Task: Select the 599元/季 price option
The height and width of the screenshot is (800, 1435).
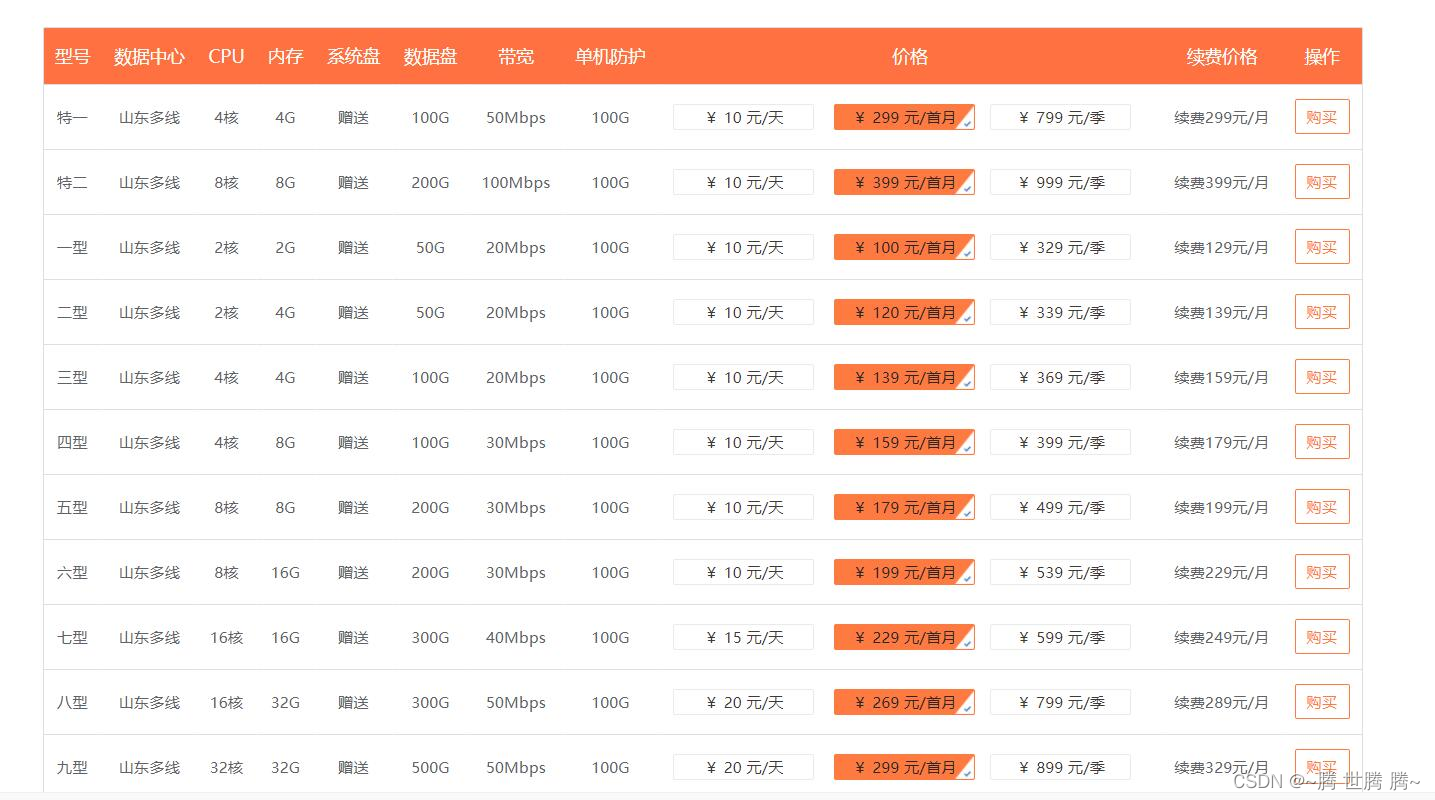Action: pos(1060,637)
